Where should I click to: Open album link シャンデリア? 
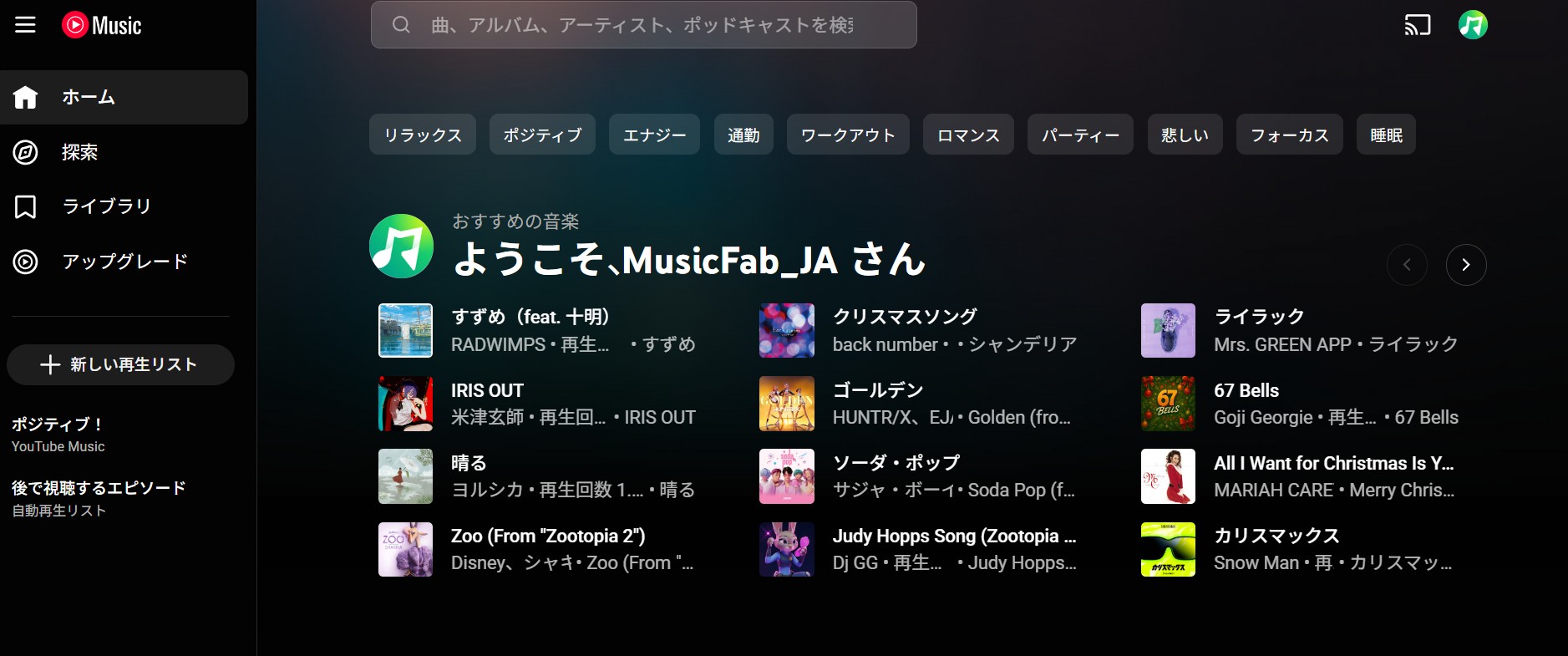[1022, 344]
